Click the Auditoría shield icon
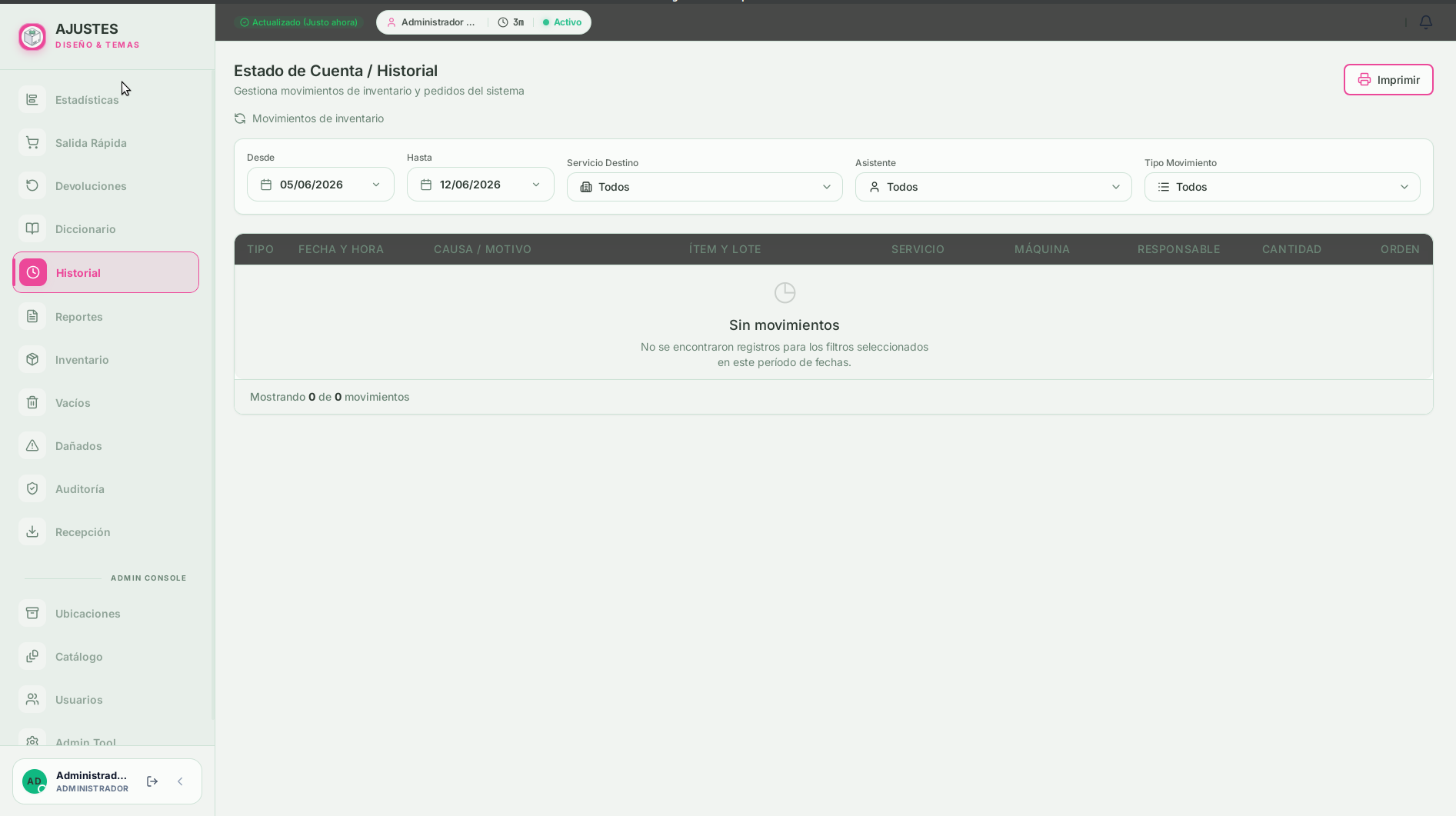The height and width of the screenshot is (816, 1456). tap(32, 488)
